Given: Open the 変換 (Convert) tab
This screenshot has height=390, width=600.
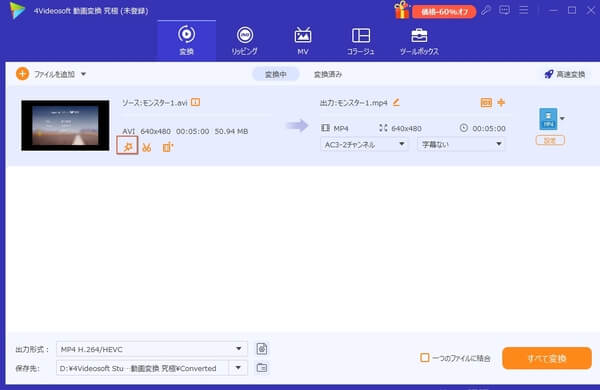Looking at the screenshot, I should [186, 41].
